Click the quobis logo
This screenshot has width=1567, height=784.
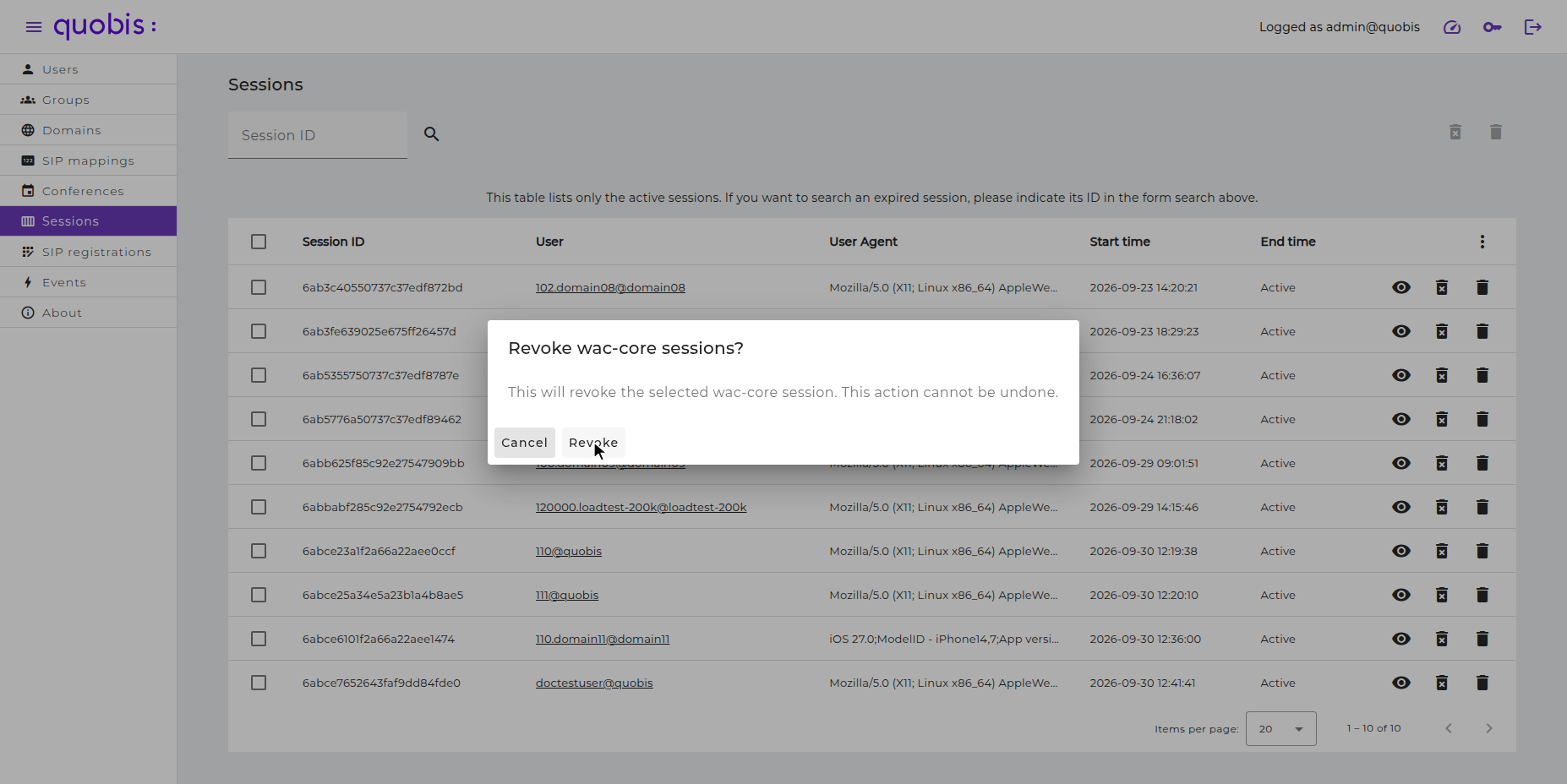tap(105, 26)
